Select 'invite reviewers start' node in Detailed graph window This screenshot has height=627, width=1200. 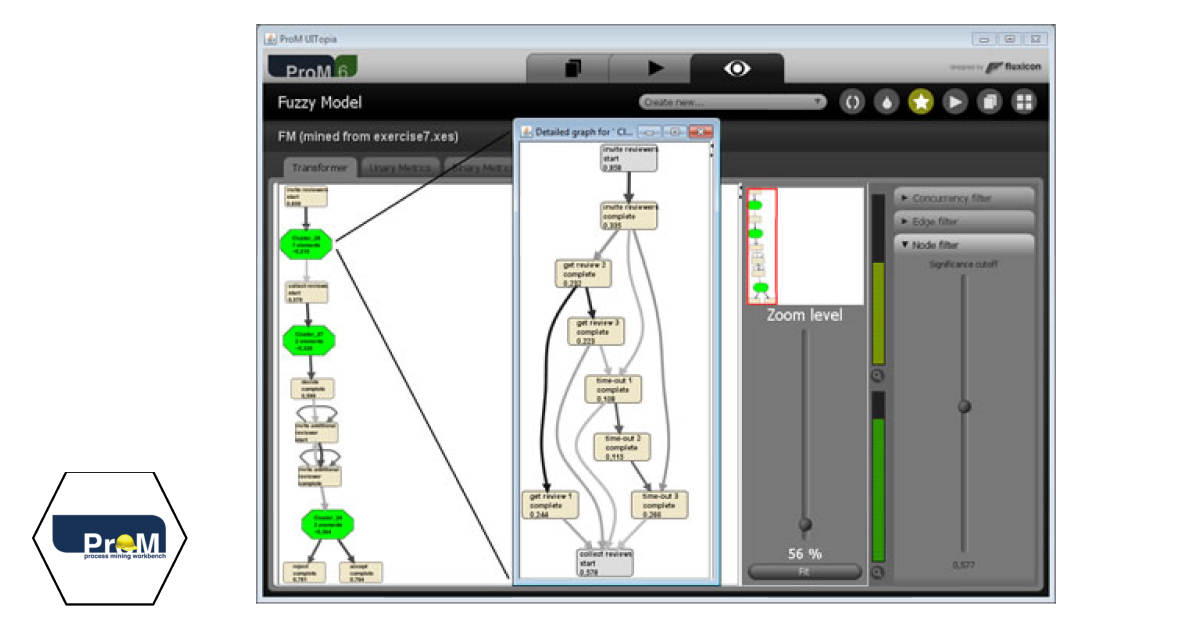pyautogui.click(x=629, y=157)
